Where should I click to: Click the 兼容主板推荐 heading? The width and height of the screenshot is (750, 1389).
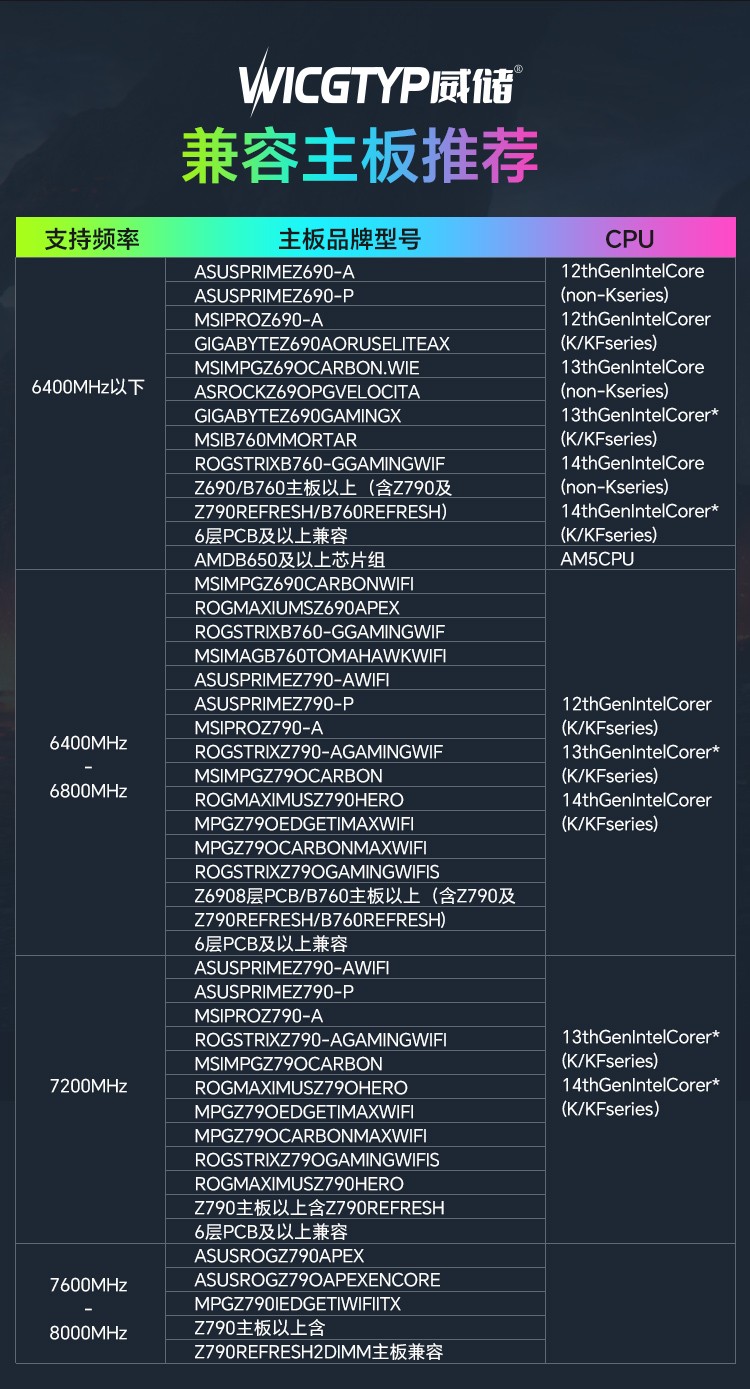click(x=360, y=156)
